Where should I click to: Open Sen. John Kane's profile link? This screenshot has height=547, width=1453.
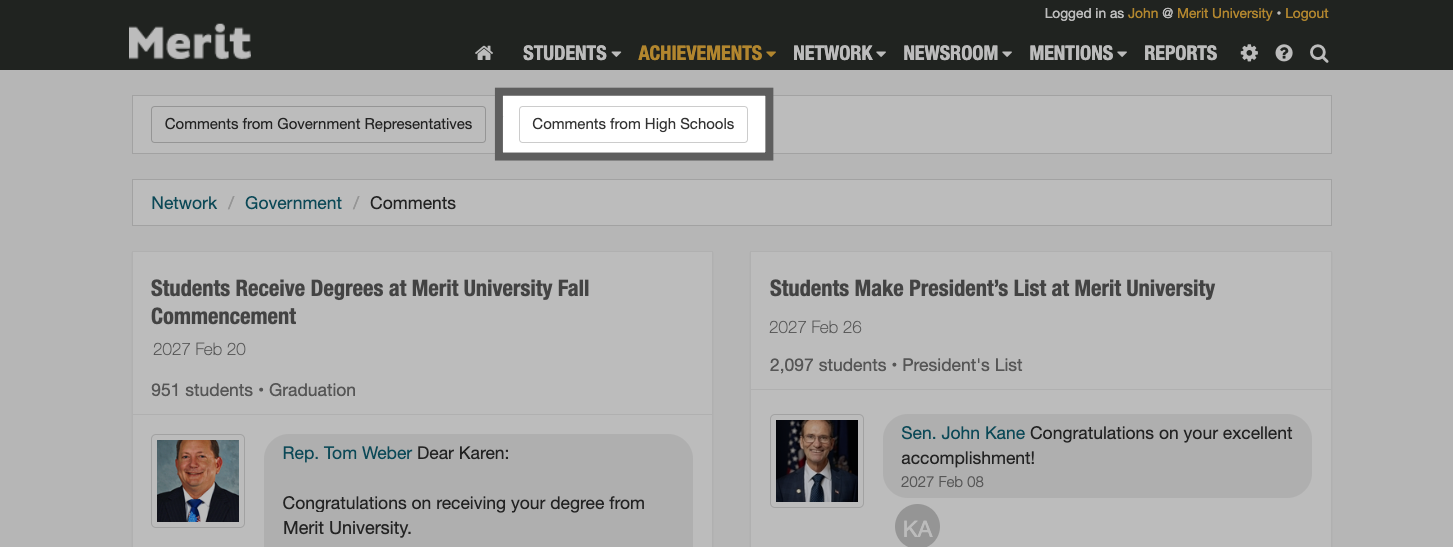963,433
